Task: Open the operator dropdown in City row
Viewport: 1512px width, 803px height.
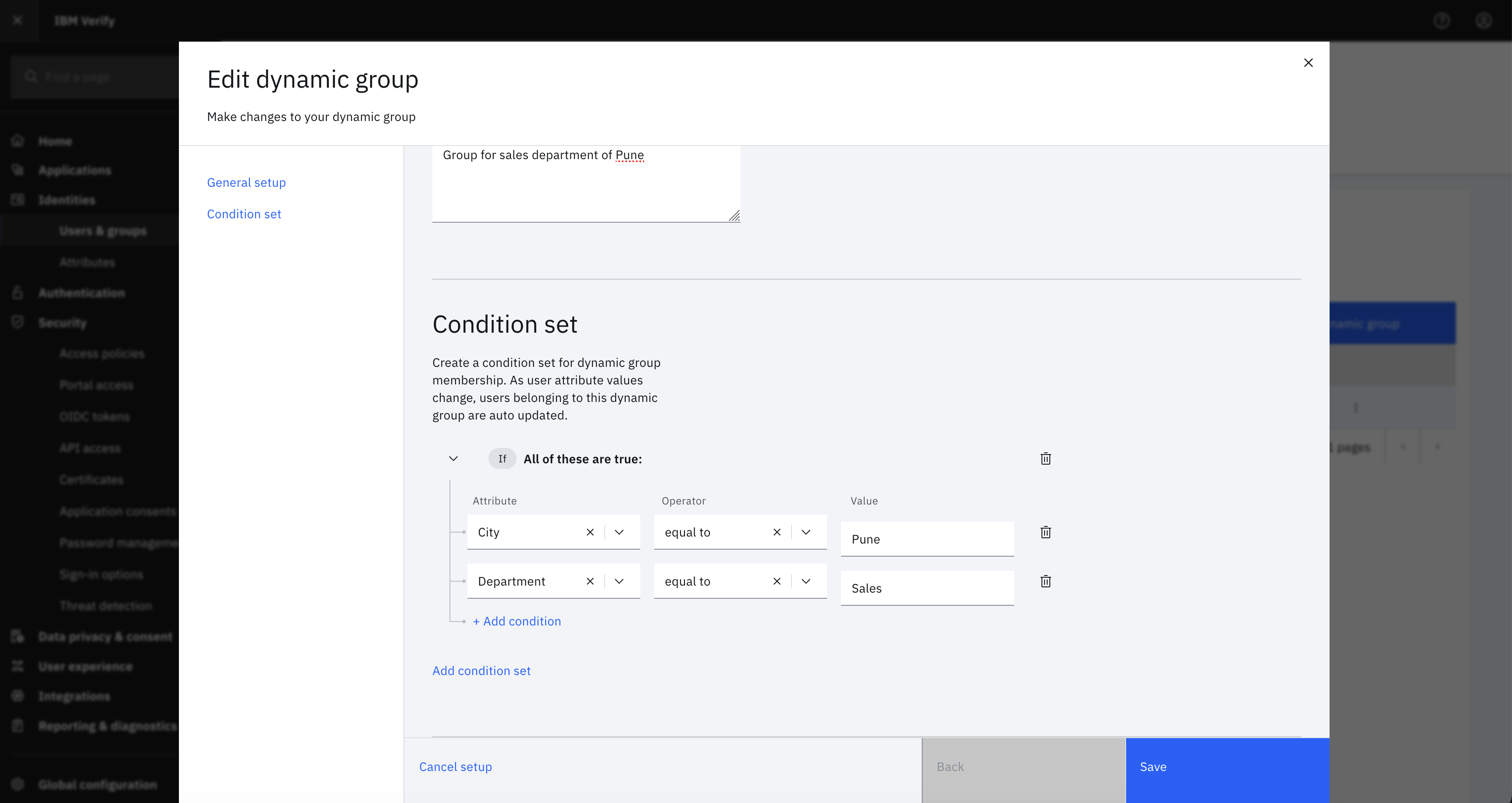Action: click(x=806, y=532)
